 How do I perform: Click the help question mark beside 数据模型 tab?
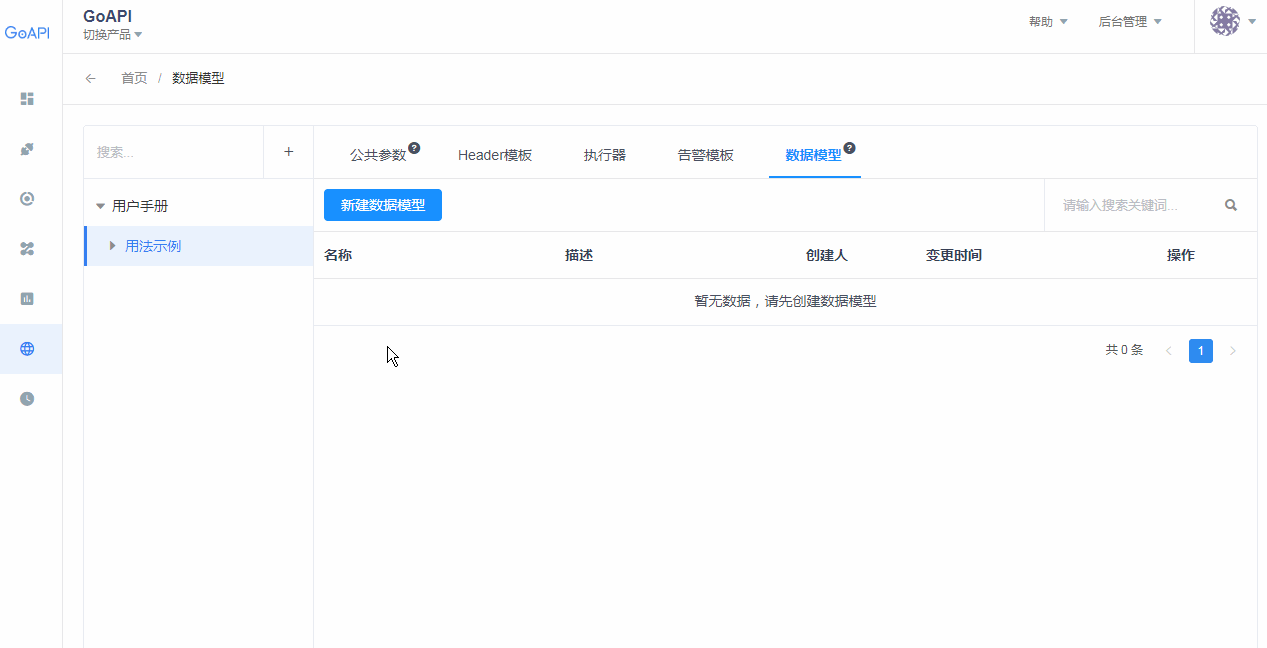click(849, 148)
